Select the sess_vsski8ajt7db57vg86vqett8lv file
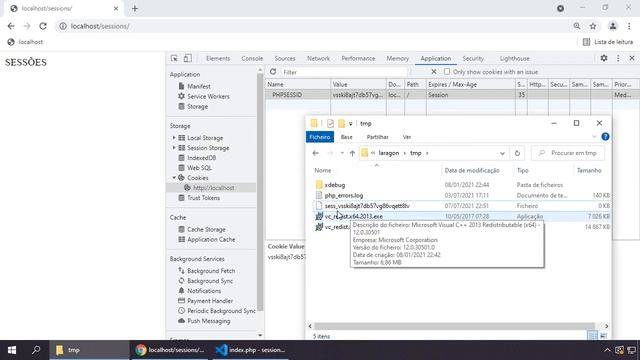The height and width of the screenshot is (360, 640). (x=367, y=206)
